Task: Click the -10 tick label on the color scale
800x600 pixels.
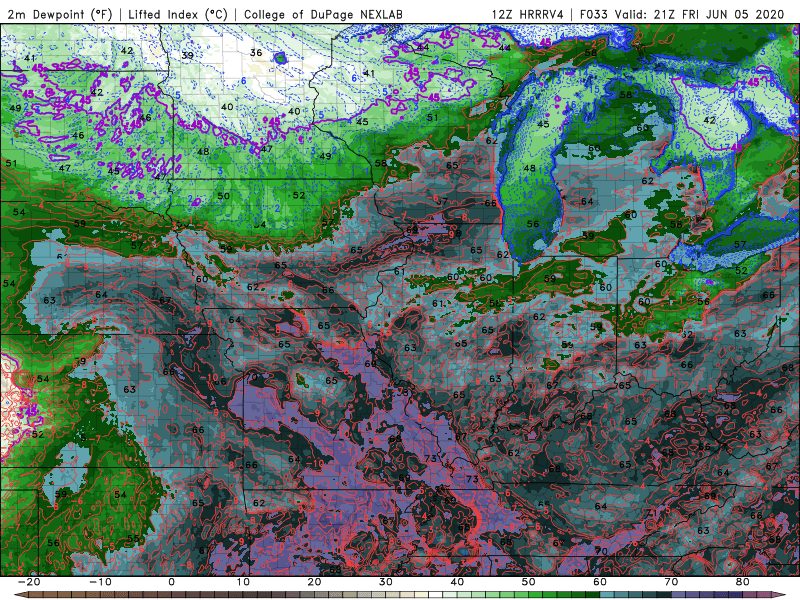Action: (x=100, y=582)
